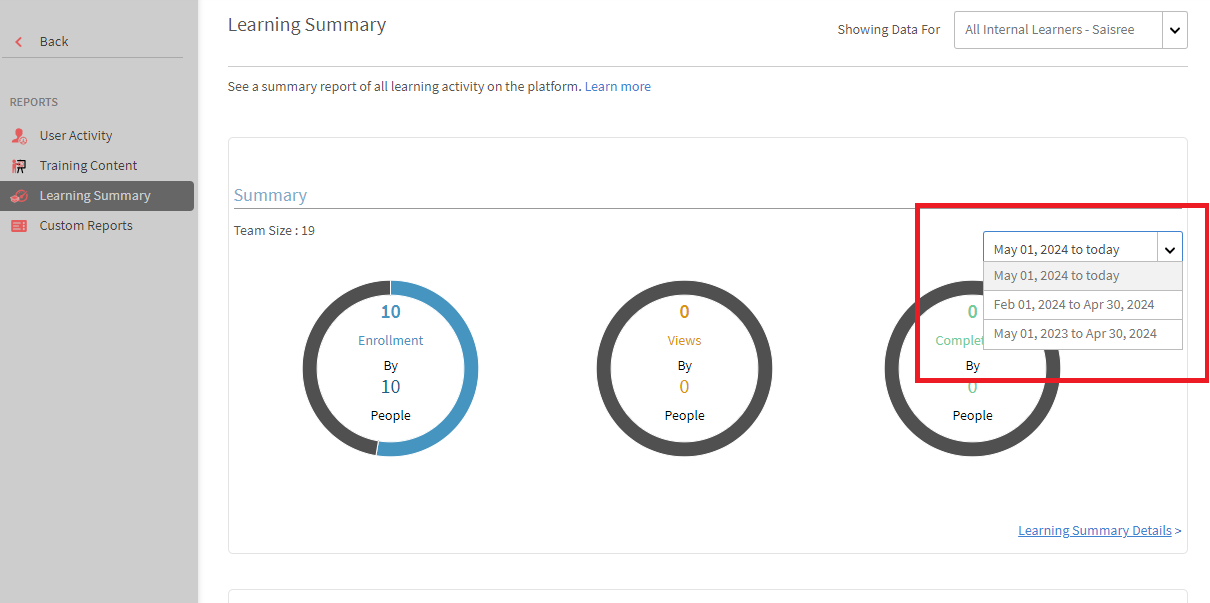Navigate to Custom Reports

(x=86, y=226)
